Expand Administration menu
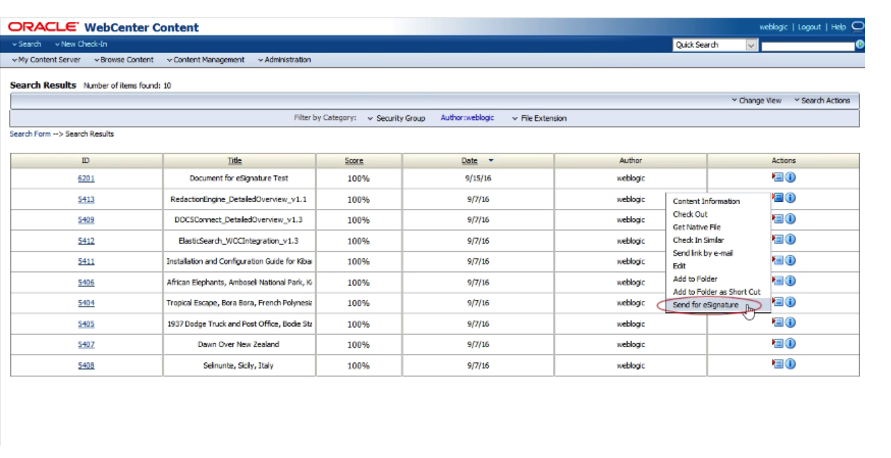Screen dimensions: 891x458 click(284, 60)
